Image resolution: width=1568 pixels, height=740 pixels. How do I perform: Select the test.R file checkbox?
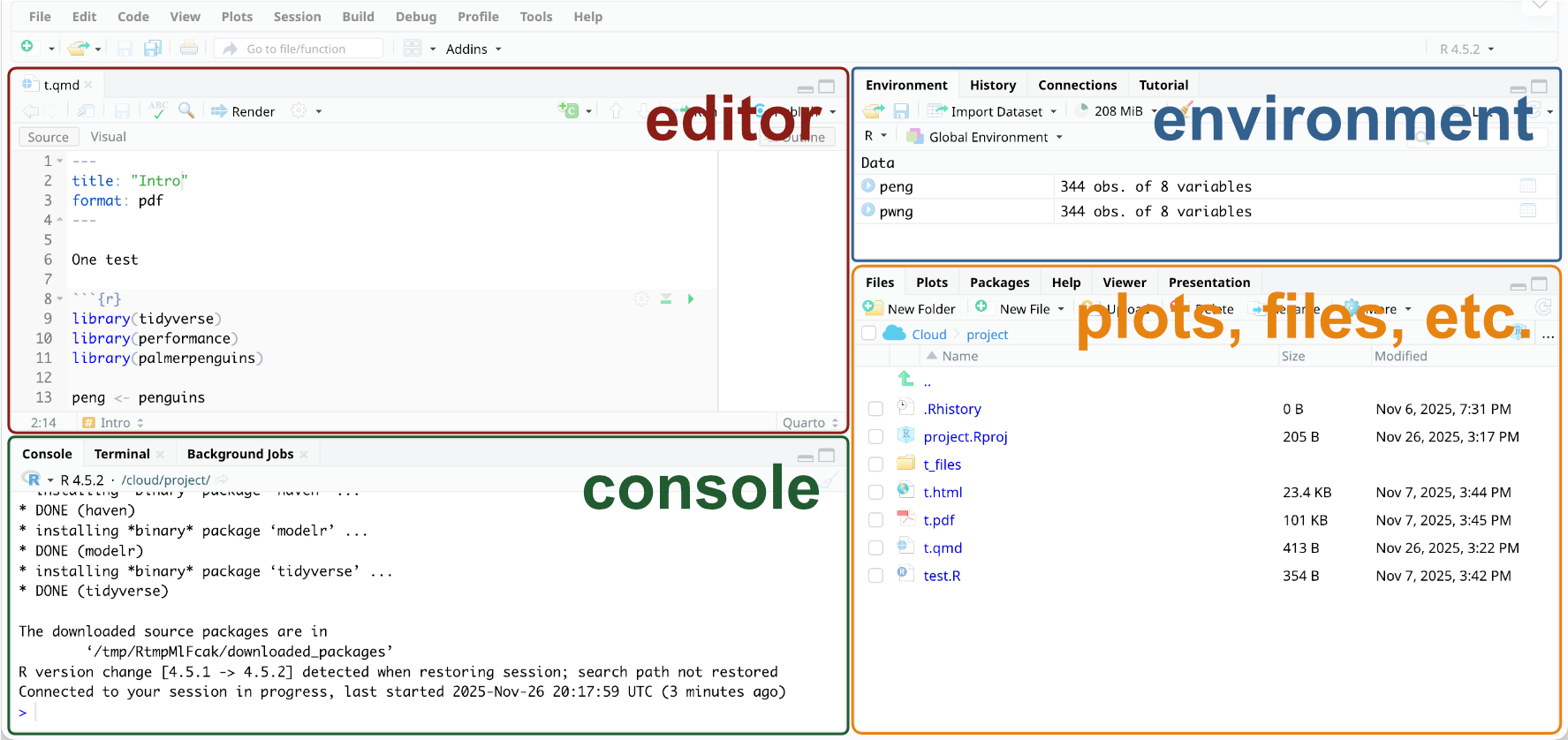click(x=875, y=576)
